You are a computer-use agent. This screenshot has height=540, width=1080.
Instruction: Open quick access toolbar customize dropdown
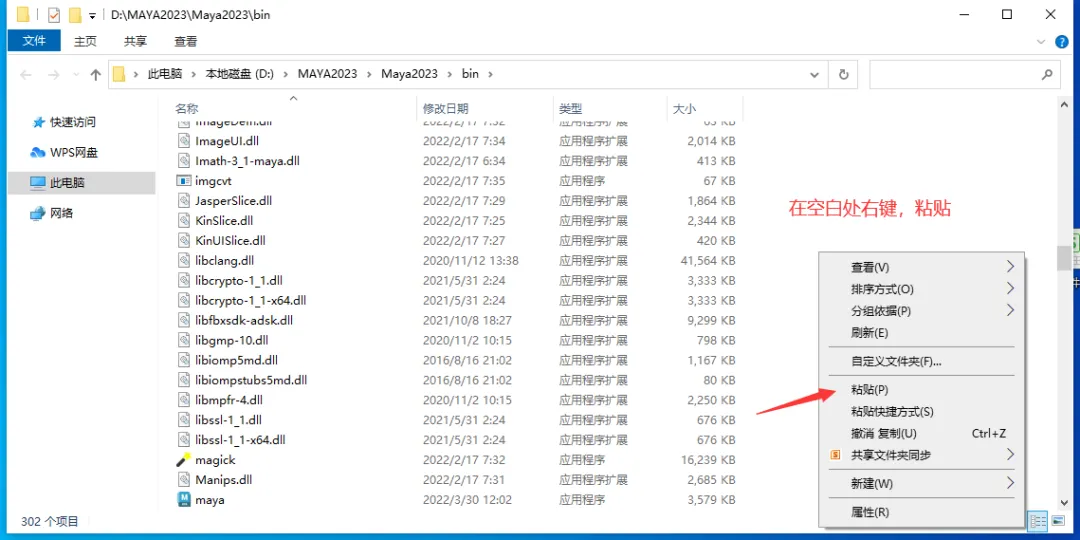coord(92,16)
